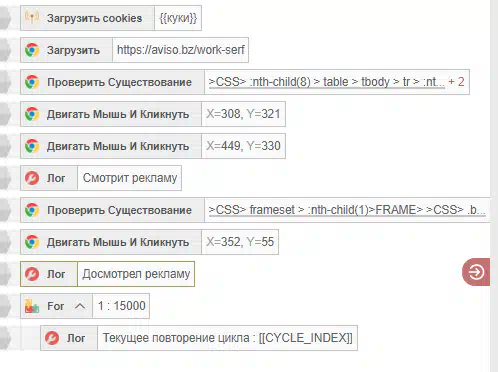Viewport: 498px width, 372px height.
Task: Expand the +2 hidden parameters indicator
Action: pos(456,82)
